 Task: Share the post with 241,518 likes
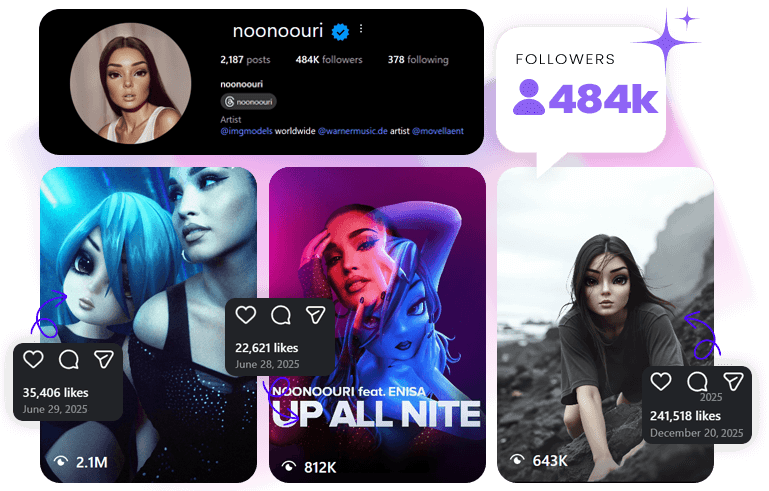click(733, 382)
